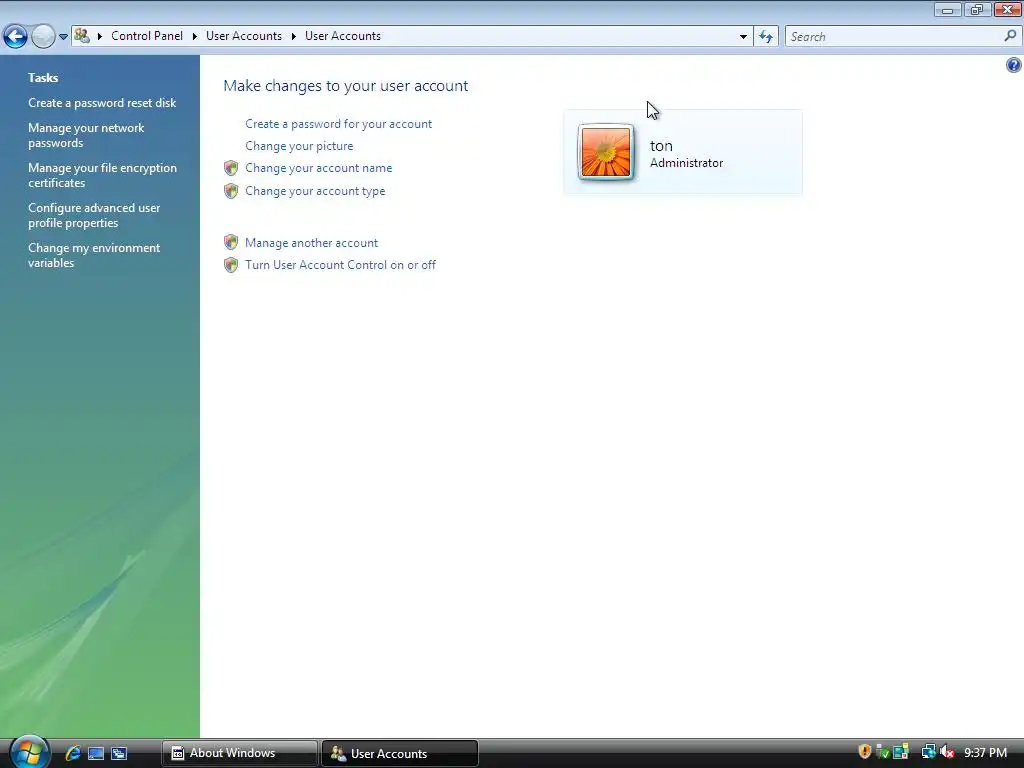
Task: Open Change my environment variables
Action: [94, 255]
